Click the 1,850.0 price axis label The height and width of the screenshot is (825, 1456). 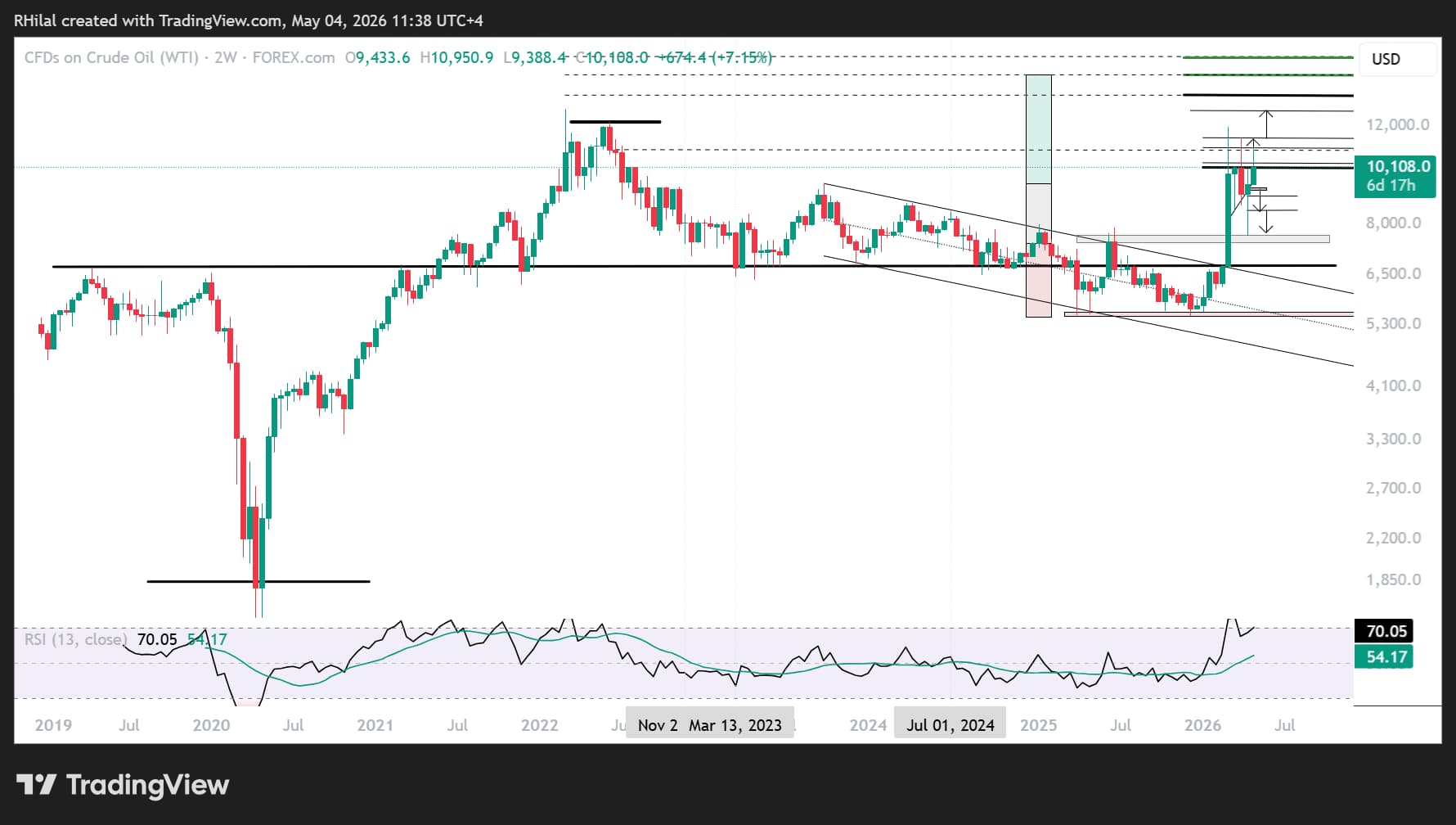1393,579
